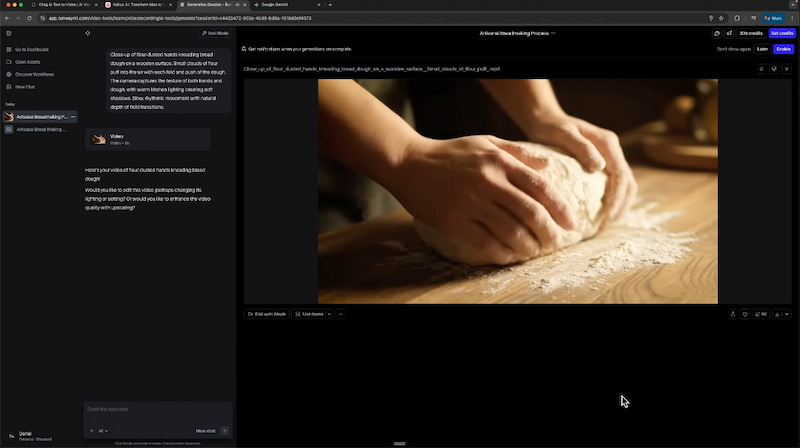
Task: Click the Describe your idea input field
Action: [x=157, y=409]
